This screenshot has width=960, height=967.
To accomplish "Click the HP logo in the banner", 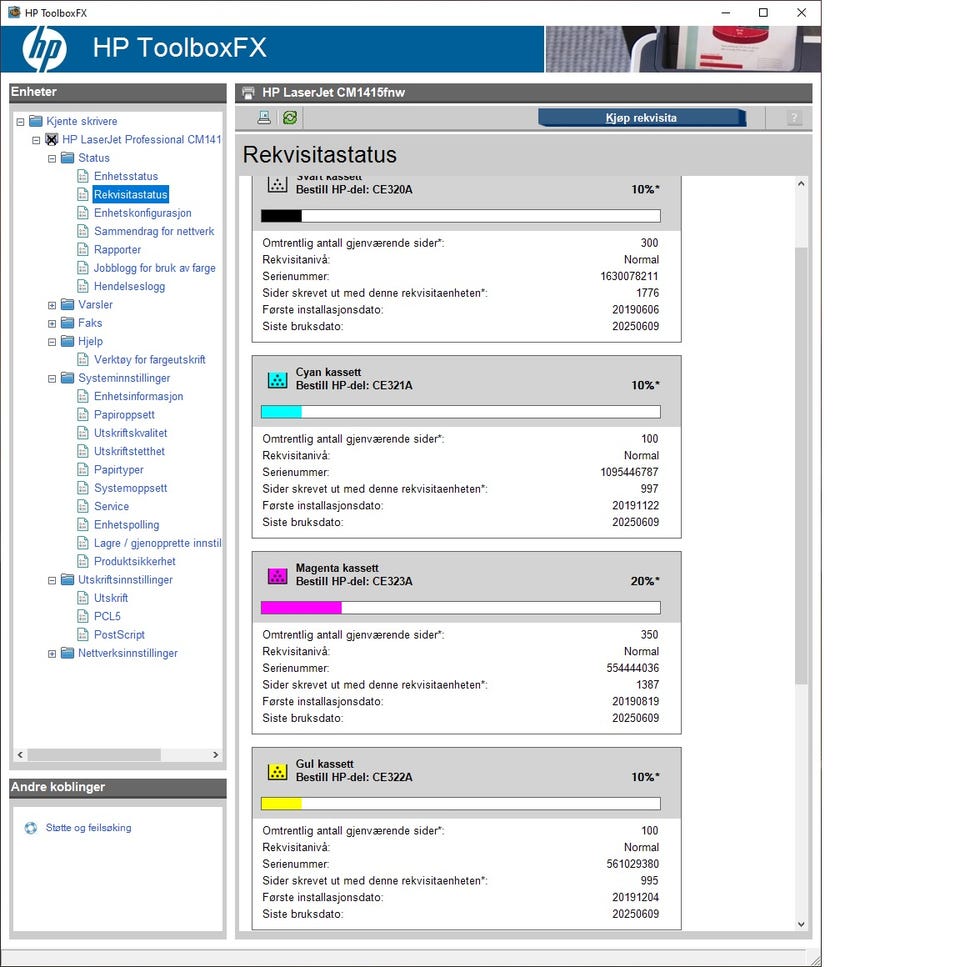I will (44, 49).
